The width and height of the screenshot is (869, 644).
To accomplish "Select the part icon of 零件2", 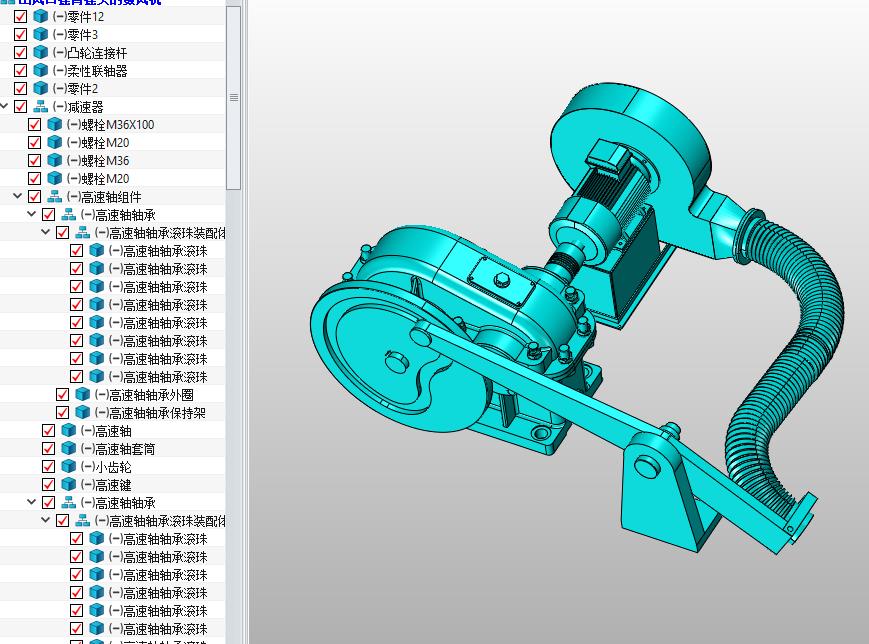I will point(40,89).
